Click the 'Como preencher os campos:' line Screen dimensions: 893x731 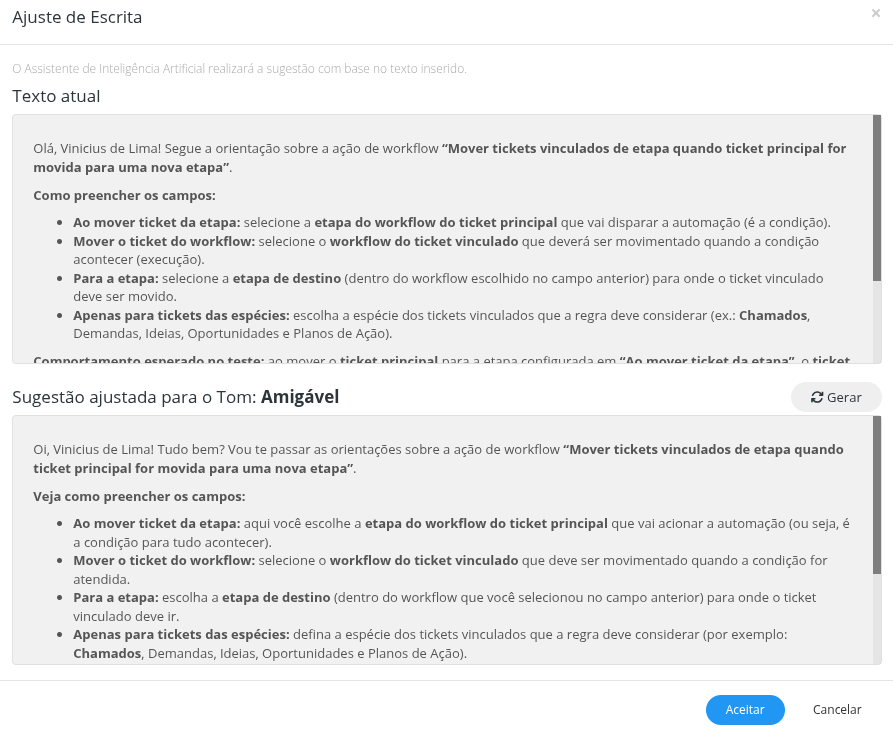point(124,195)
